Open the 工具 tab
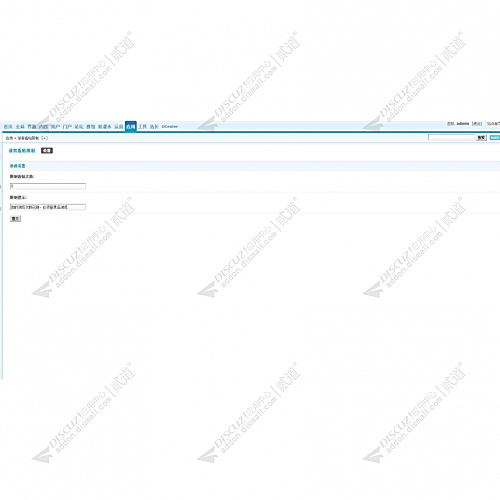The width and height of the screenshot is (500, 500). click(143, 127)
